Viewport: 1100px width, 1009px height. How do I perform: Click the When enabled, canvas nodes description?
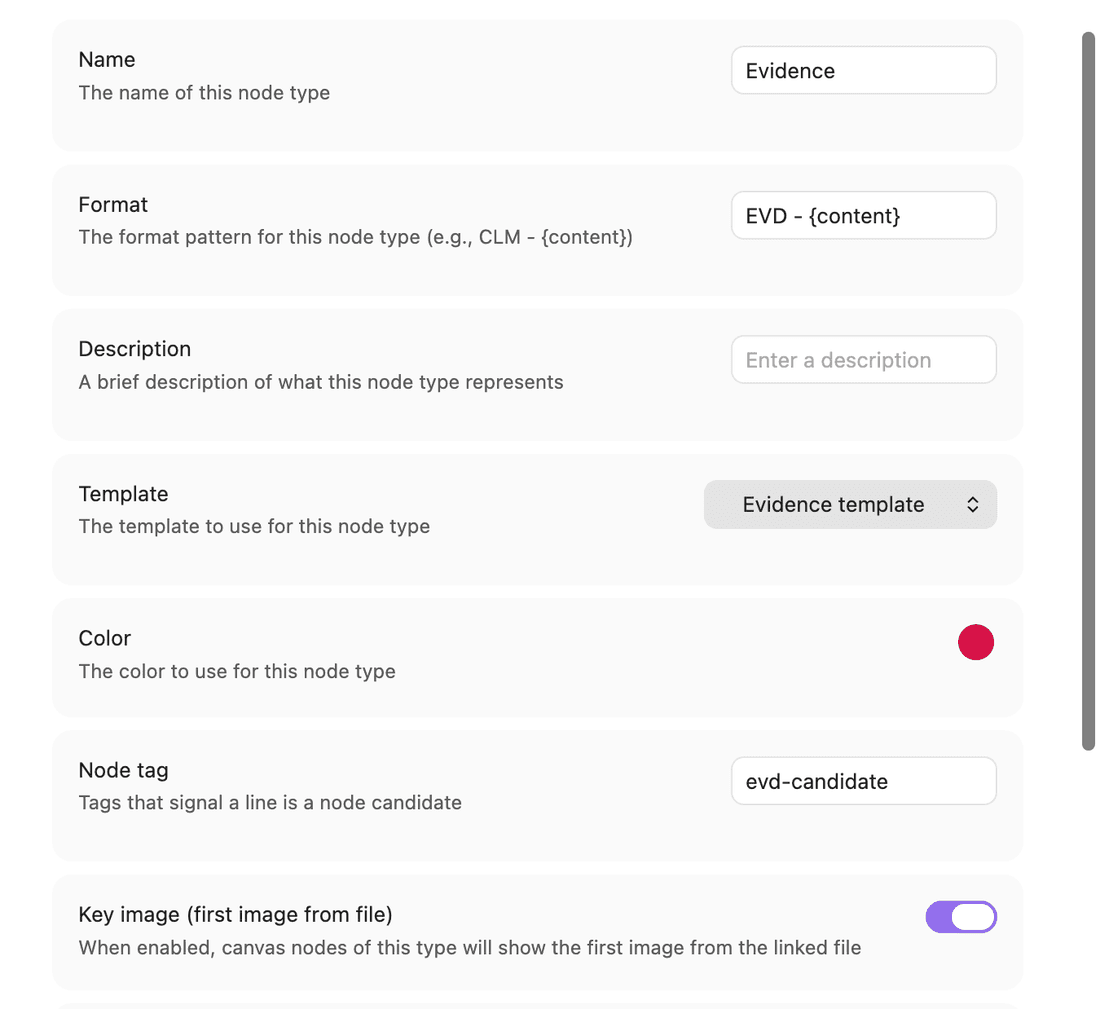(470, 948)
